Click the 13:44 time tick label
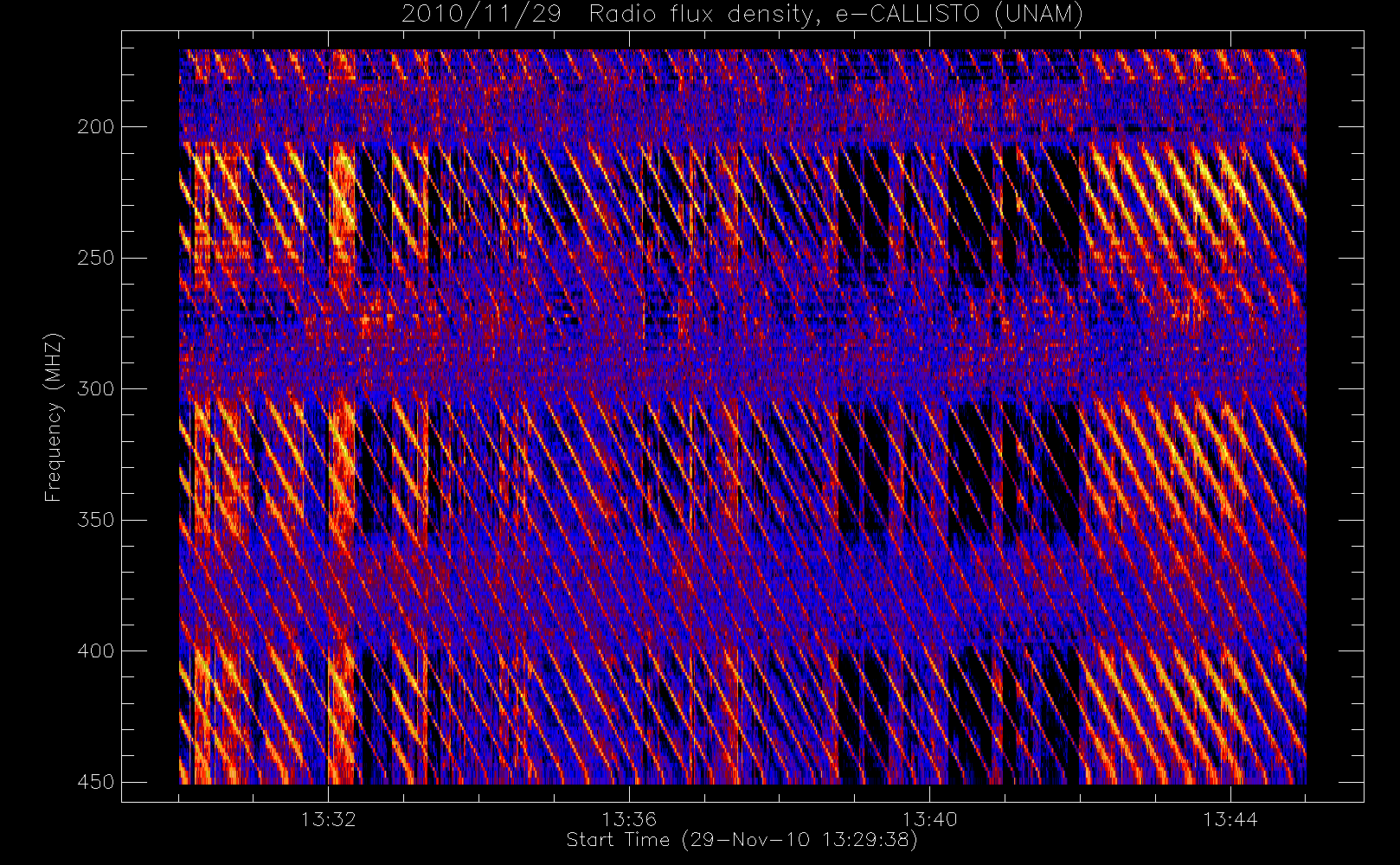Viewport: 1400px width, 865px height. [1230, 819]
